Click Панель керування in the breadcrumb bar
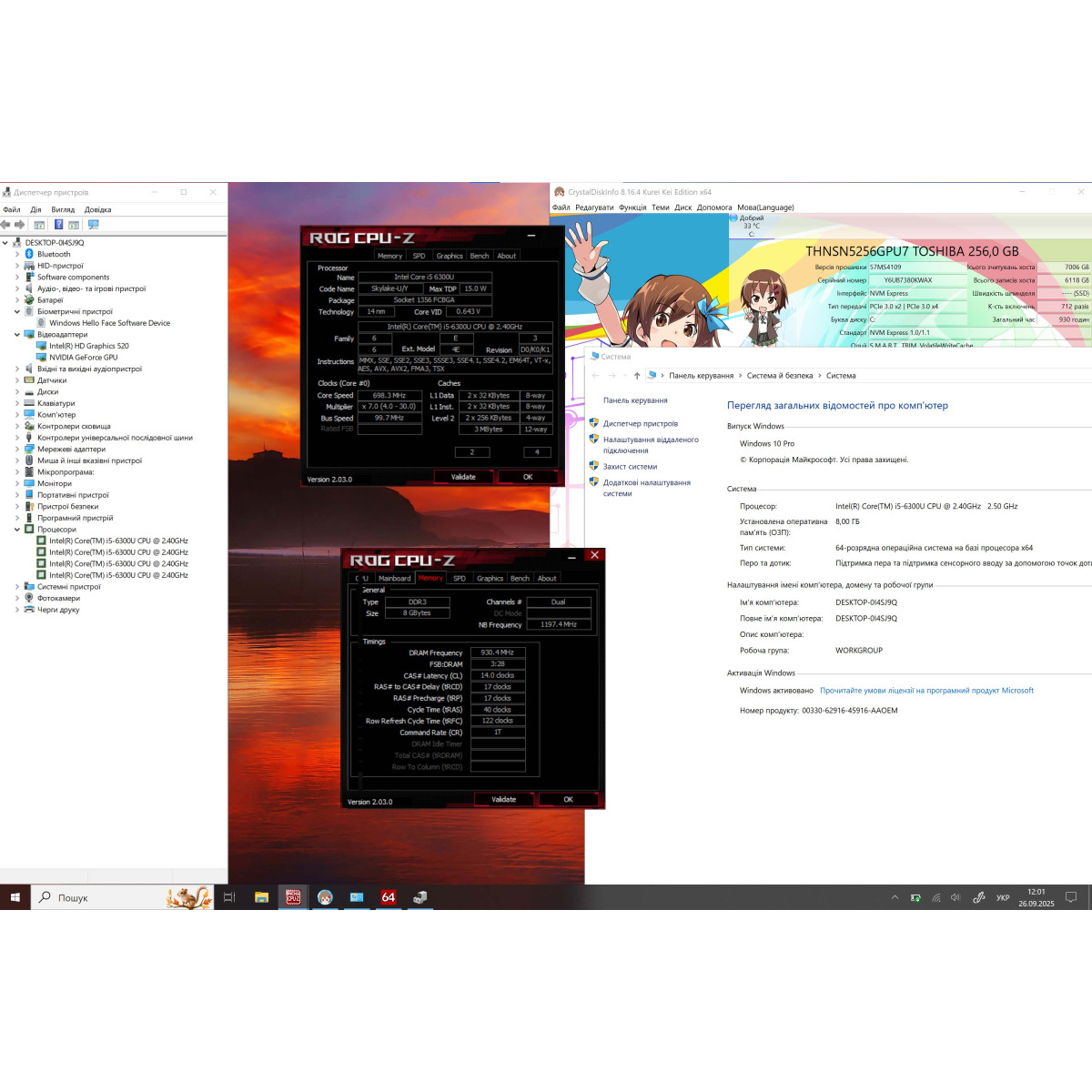 [x=702, y=376]
